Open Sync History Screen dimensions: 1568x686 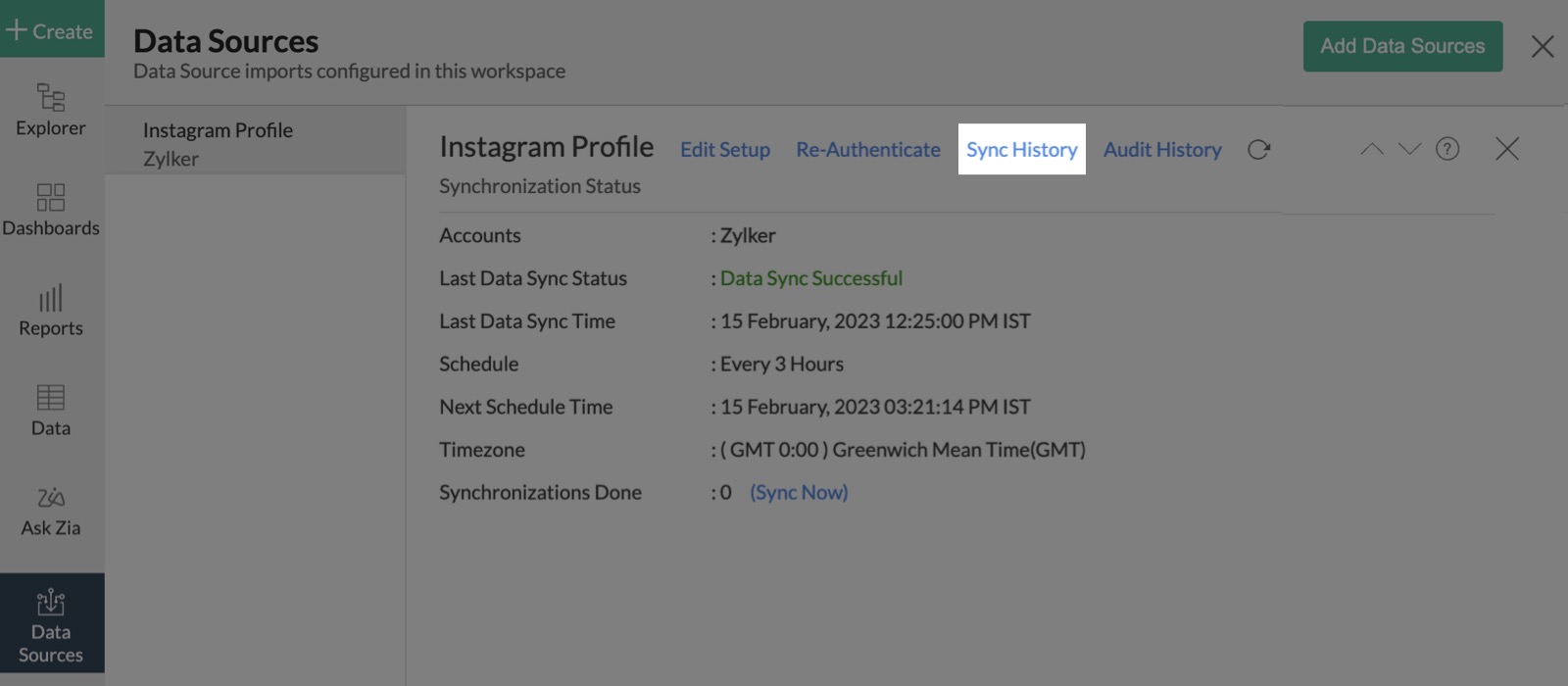point(1022,149)
